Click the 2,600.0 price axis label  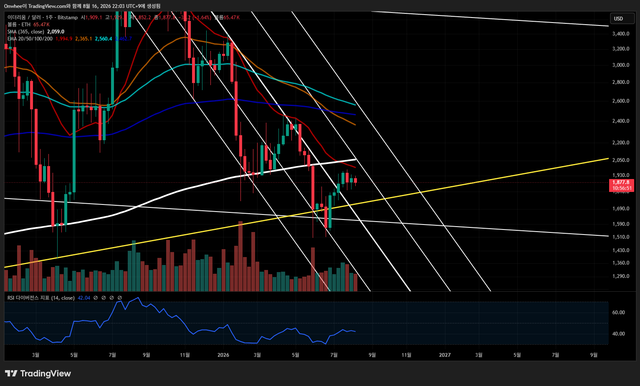[x=620, y=101]
